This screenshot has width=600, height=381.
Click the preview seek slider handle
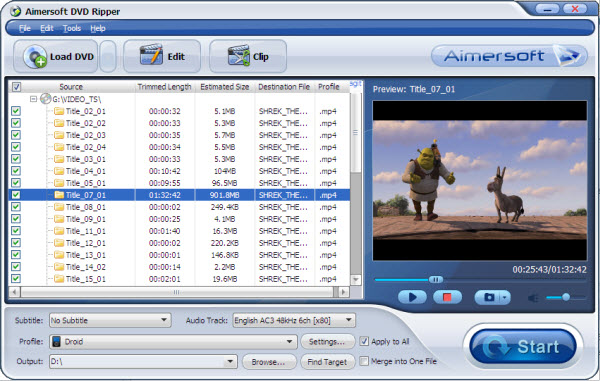[435, 280]
